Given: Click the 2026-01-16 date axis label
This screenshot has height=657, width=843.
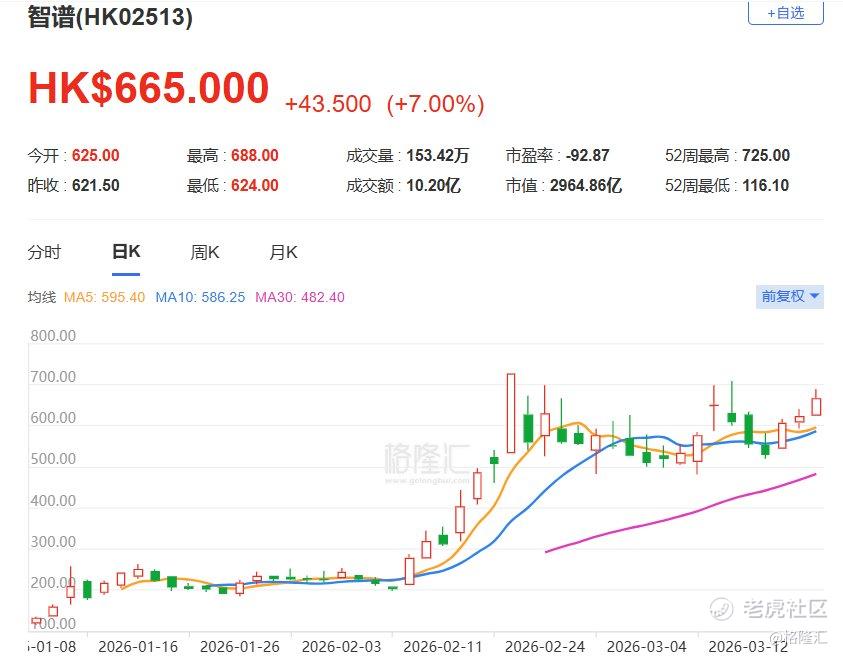Looking at the screenshot, I should pos(138,646).
